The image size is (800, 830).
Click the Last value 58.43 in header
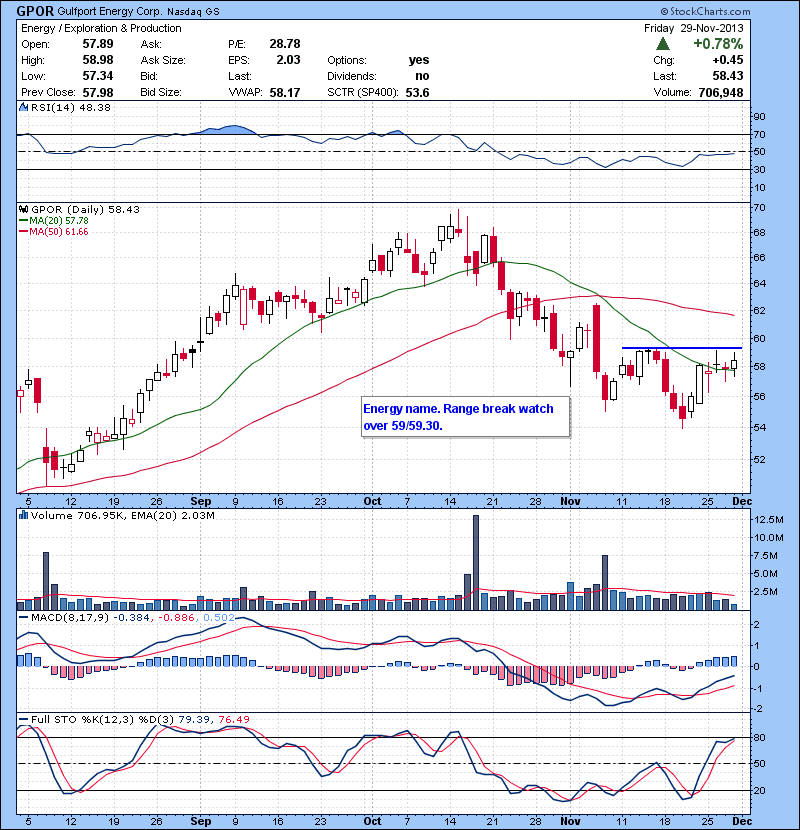(727, 76)
